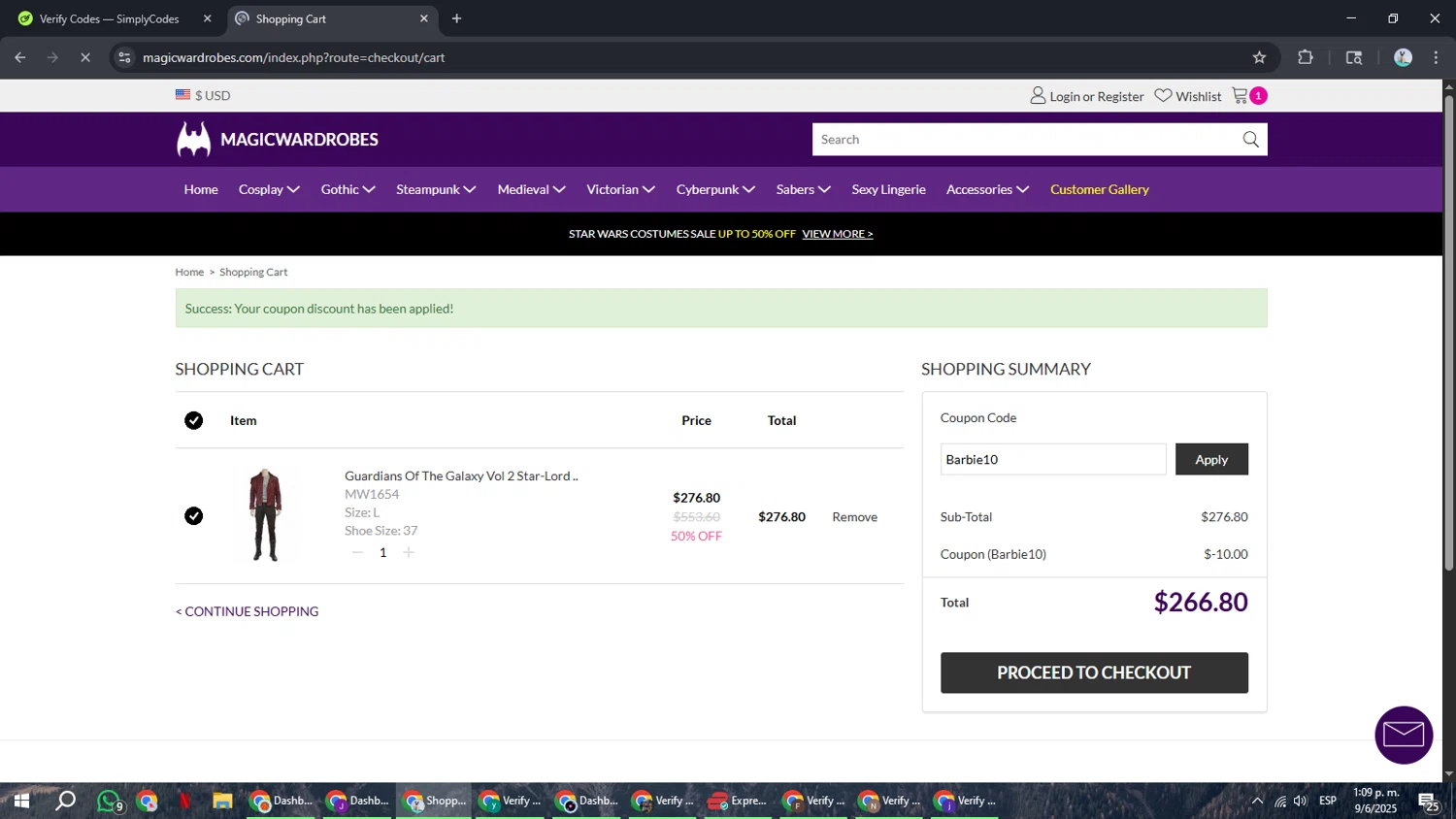
Task: Click the MagicWardrobes logo
Action: point(278,140)
